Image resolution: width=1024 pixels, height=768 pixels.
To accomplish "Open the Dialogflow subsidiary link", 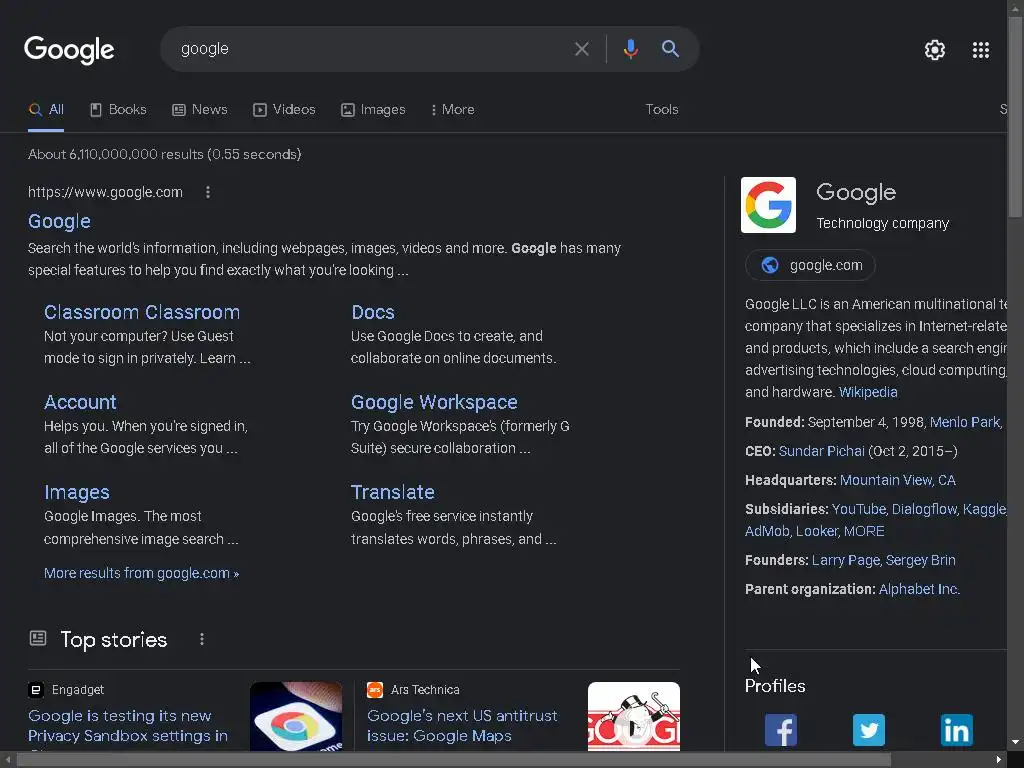I will click(x=924, y=509).
